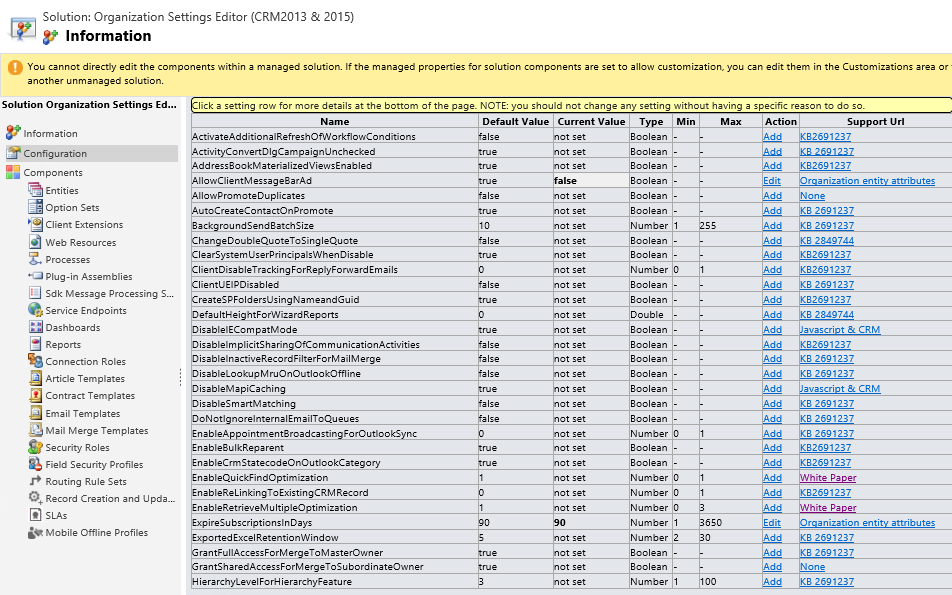Viewport: 952px width, 595px height.
Task: Open KB 2849744 link for DefaultHeightForWizardReports
Action: (x=827, y=314)
